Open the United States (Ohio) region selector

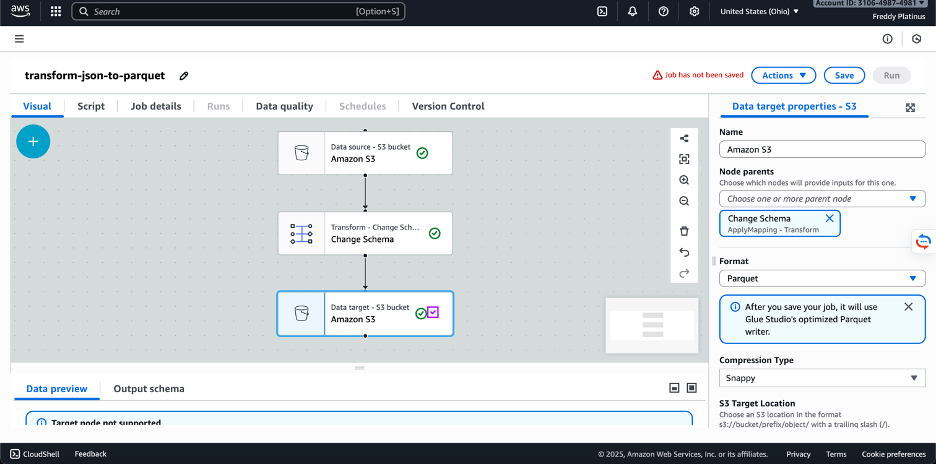pos(759,11)
